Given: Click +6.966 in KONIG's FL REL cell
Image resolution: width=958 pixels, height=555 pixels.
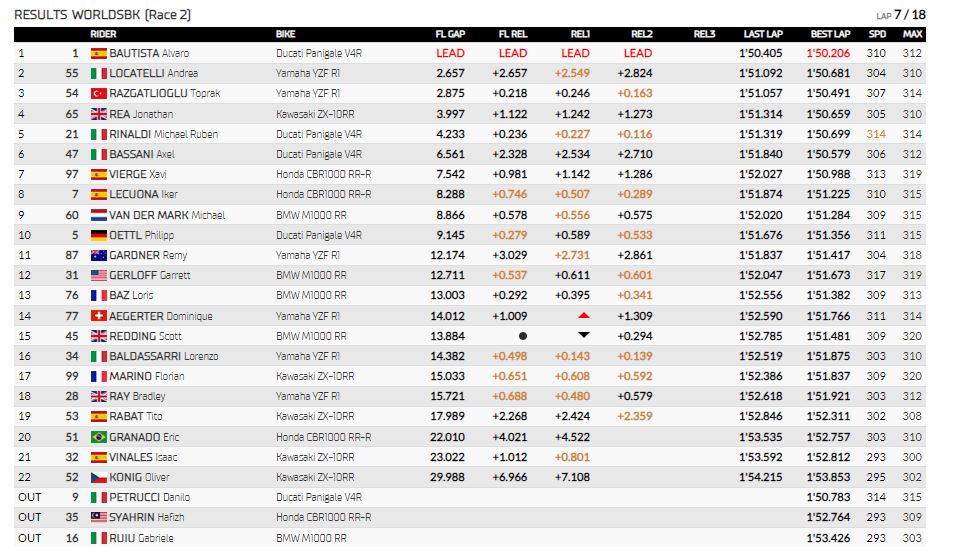Looking at the screenshot, I should point(510,477).
